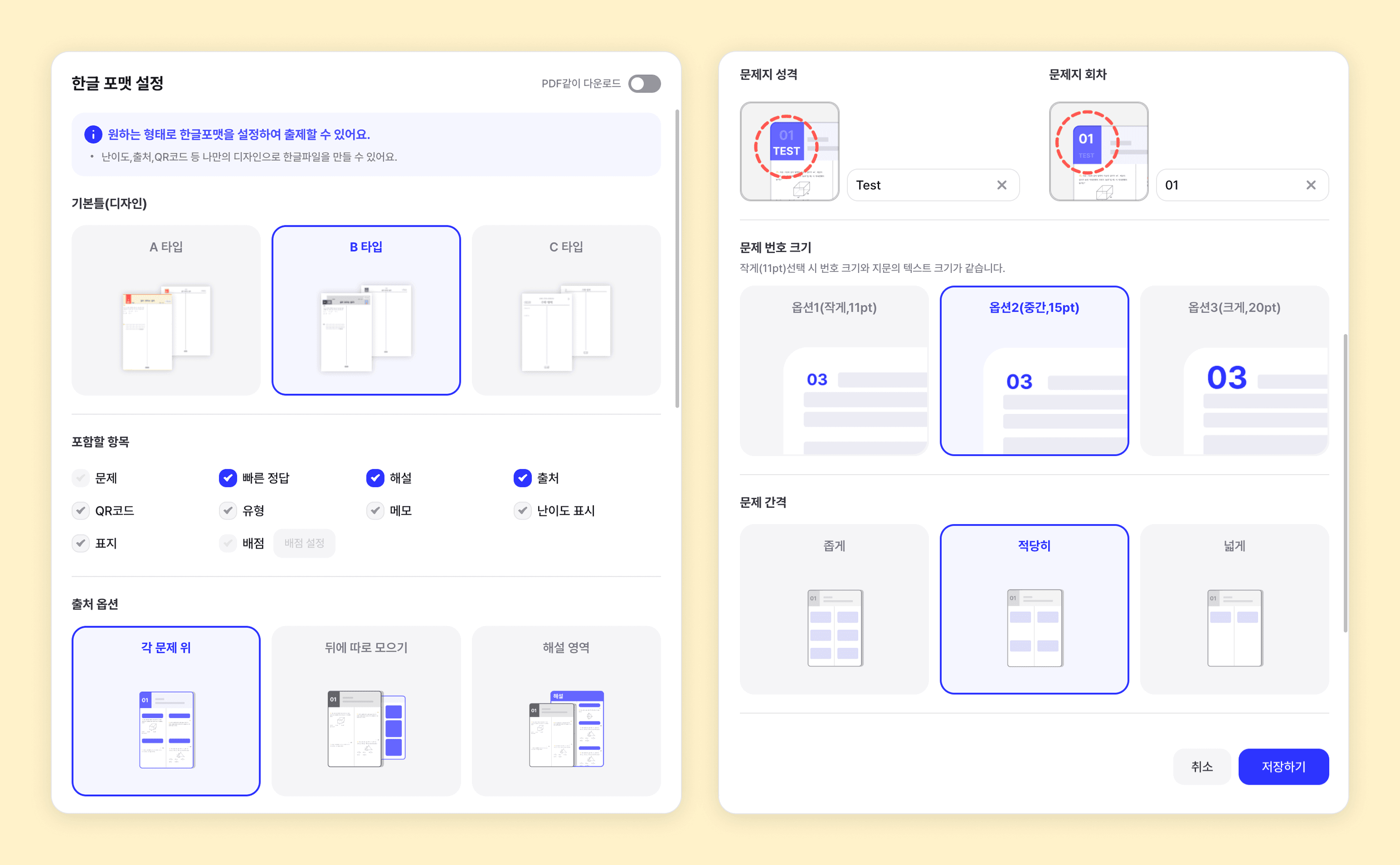Select the 뒤에 따로 모으기 source option
Image resolution: width=1400 pixels, height=865 pixels.
pos(366,710)
